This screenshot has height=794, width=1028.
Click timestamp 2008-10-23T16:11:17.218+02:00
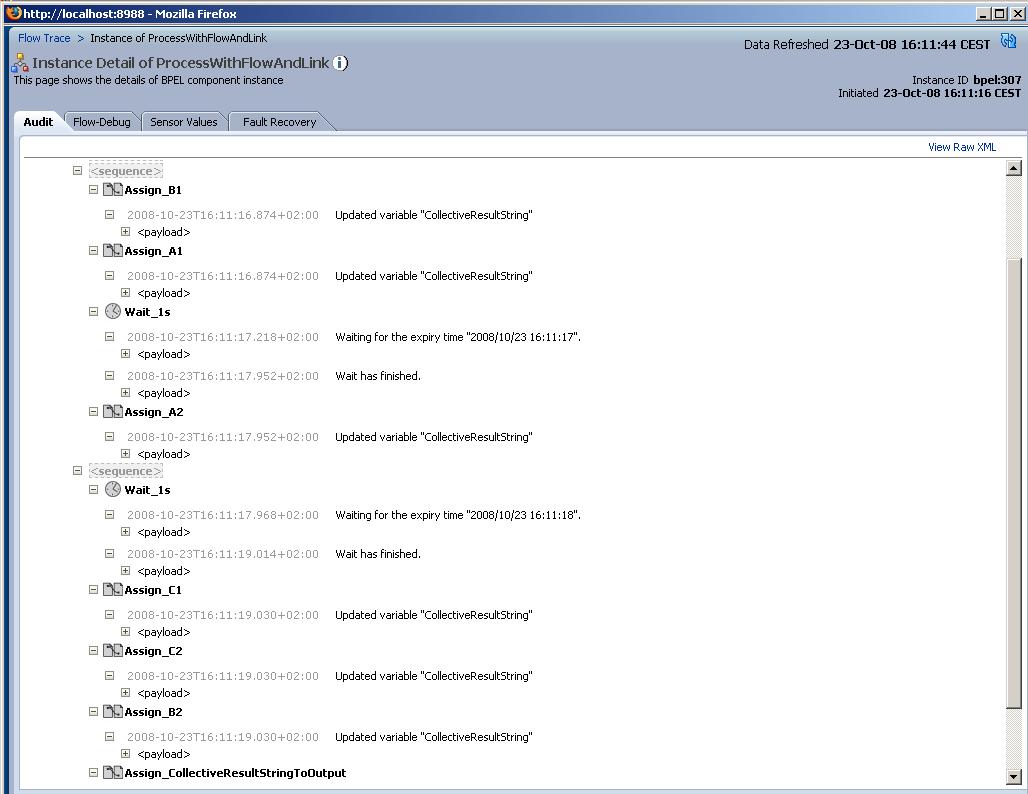pyautogui.click(x=223, y=337)
